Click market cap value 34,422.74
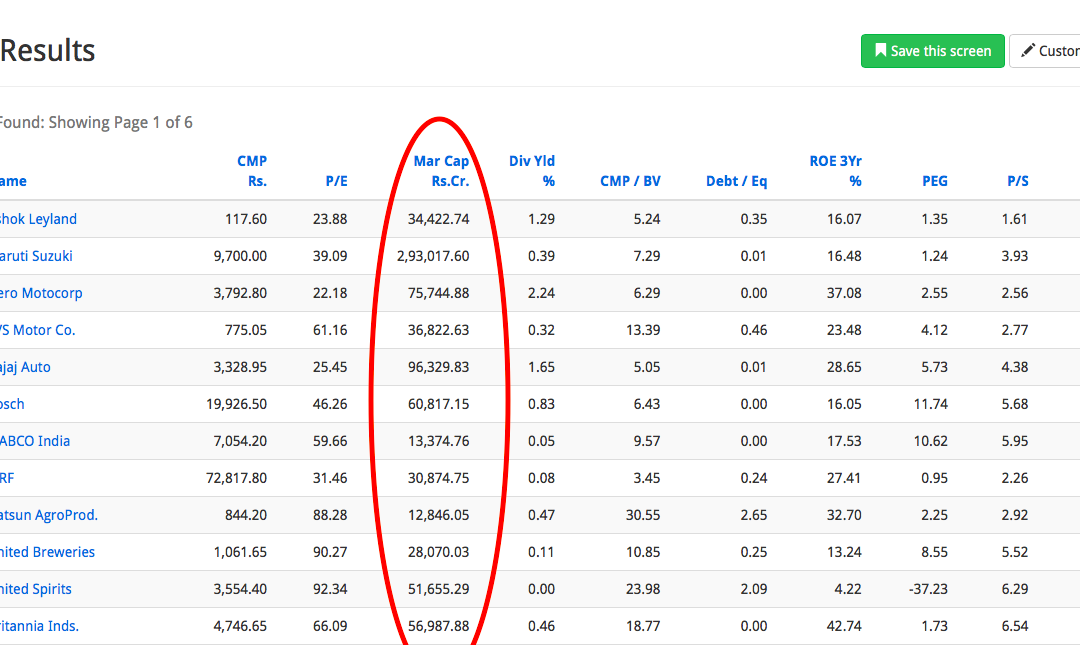 (439, 219)
